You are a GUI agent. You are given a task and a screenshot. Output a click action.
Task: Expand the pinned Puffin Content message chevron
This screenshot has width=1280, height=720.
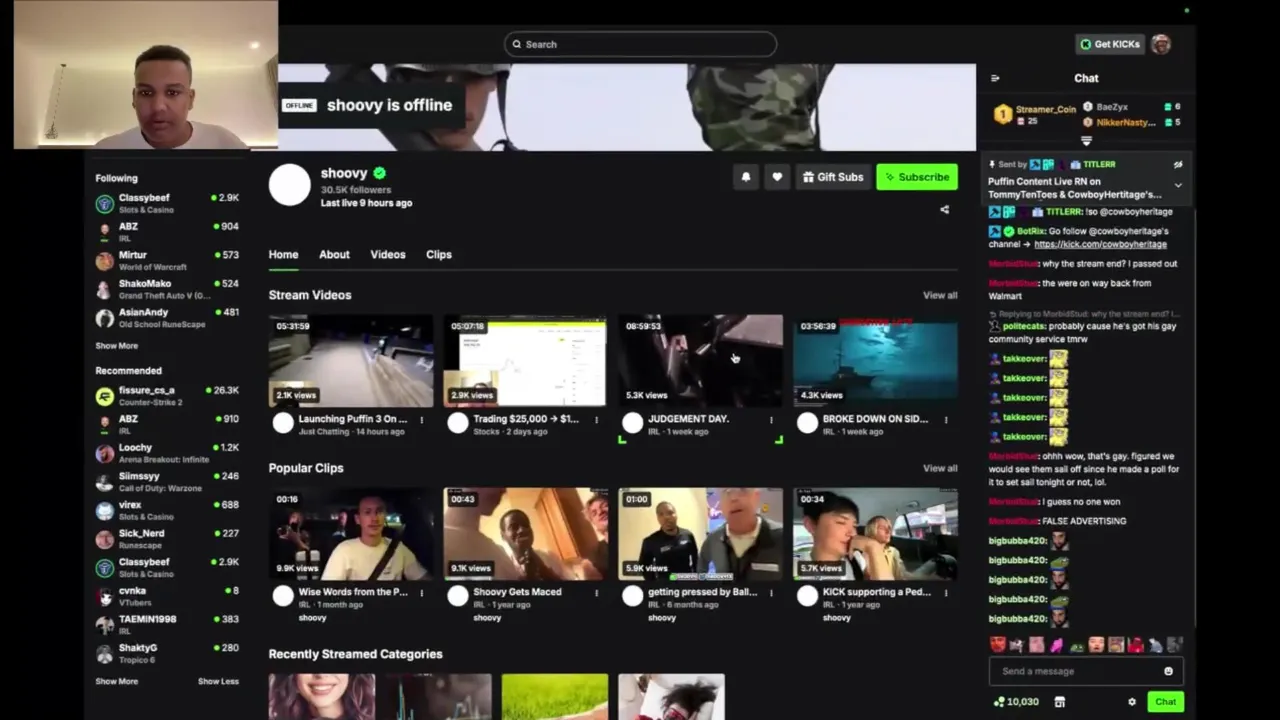pyautogui.click(x=1178, y=186)
